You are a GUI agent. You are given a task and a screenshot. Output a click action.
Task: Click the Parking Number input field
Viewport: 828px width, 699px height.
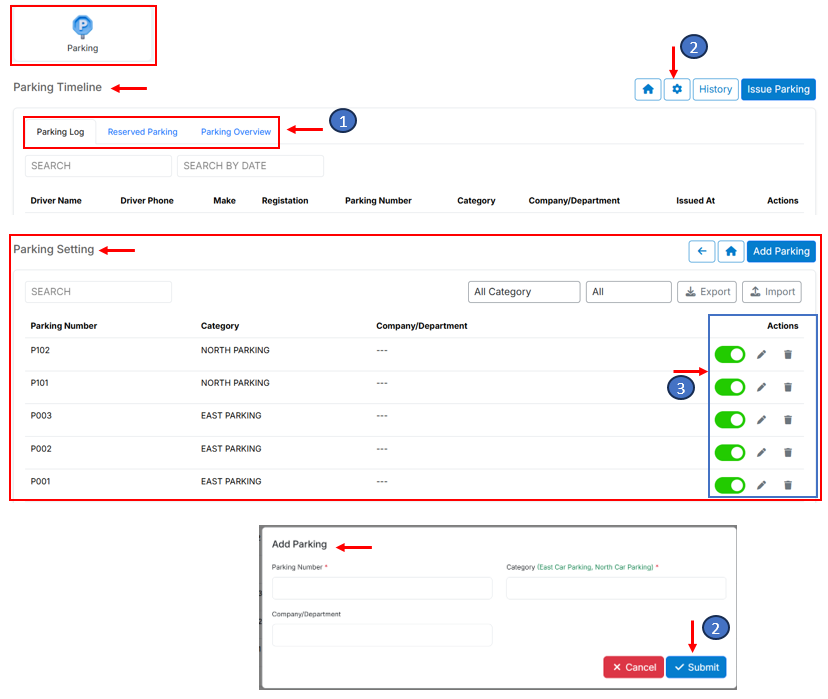pyautogui.click(x=382, y=588)
